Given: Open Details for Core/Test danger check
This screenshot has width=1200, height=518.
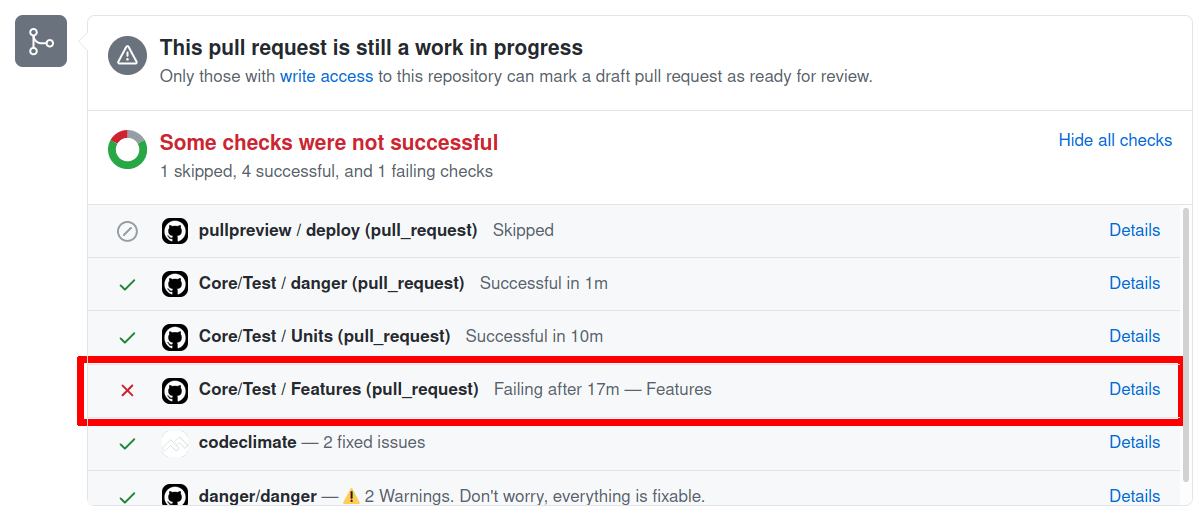Looking at the screenshot, I should coord(1134,283).
